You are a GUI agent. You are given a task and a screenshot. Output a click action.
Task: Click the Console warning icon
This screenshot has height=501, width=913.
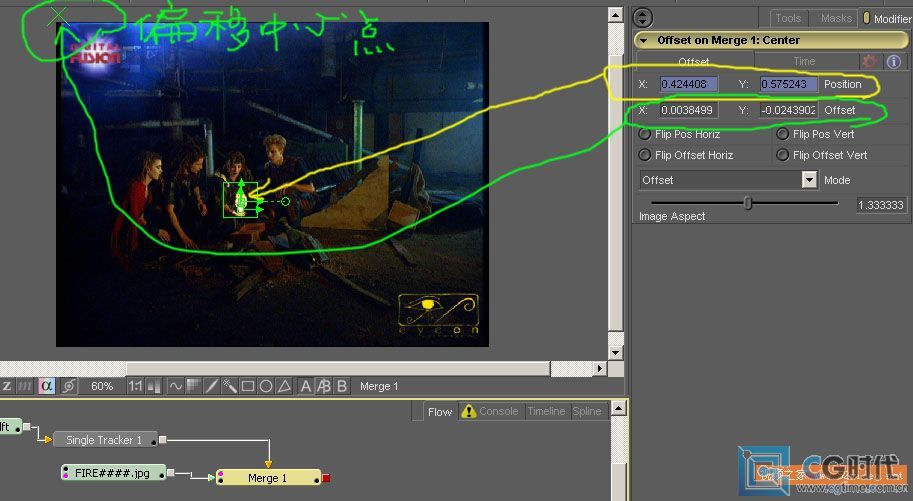click(x=469, y=411)
